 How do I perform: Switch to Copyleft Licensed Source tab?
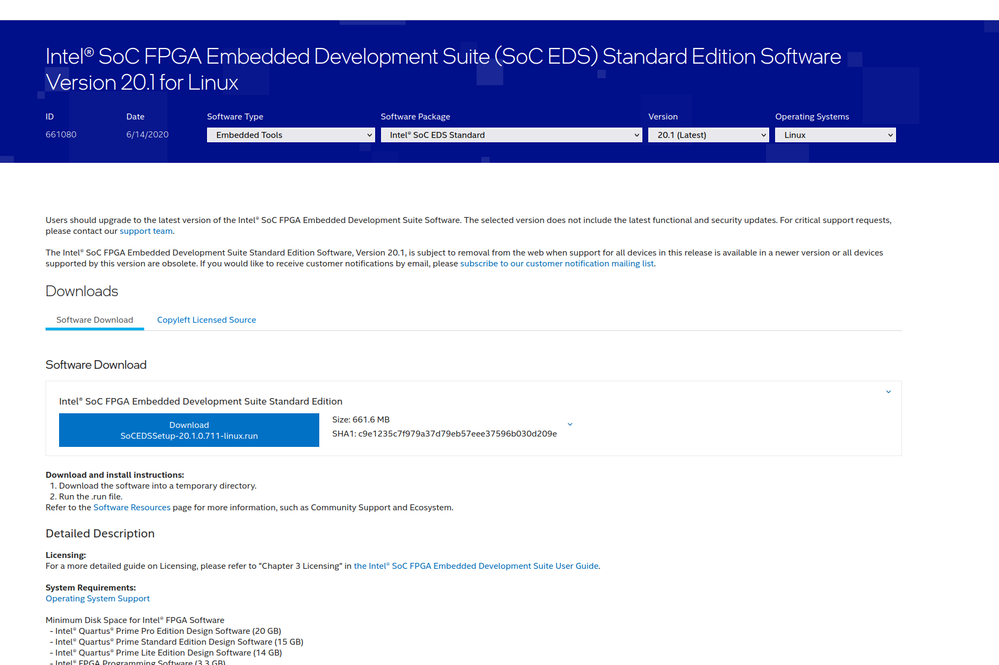click(x=206, y=320)
